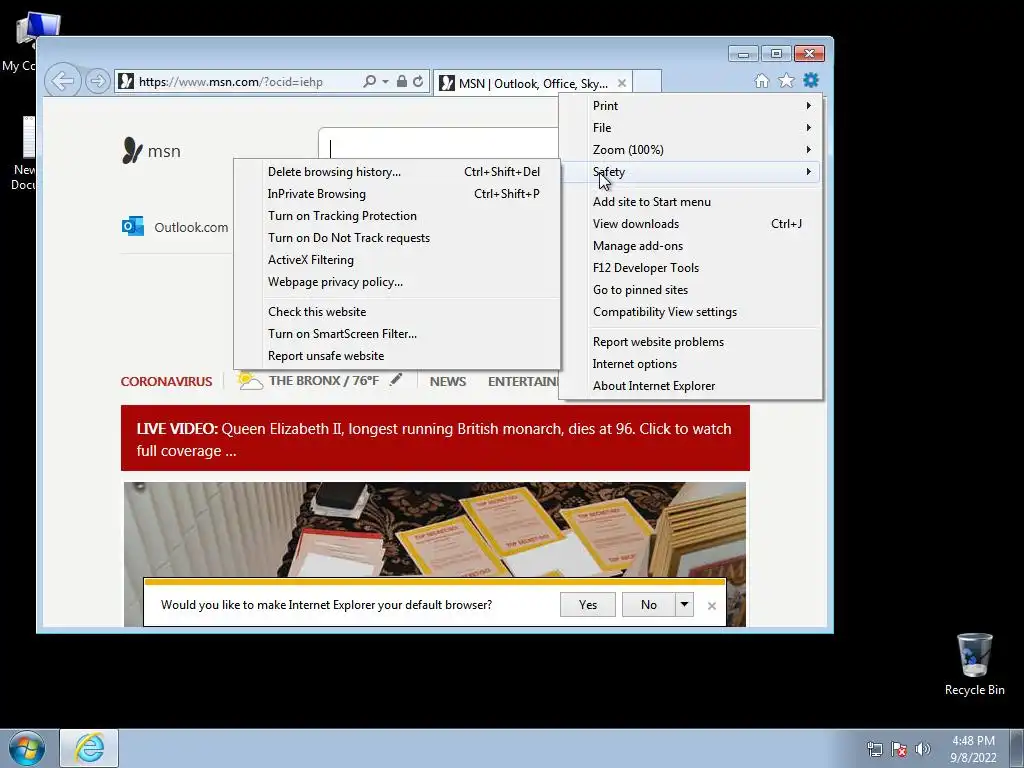Turn on Tracking Protection

click(x=397, y=216)
